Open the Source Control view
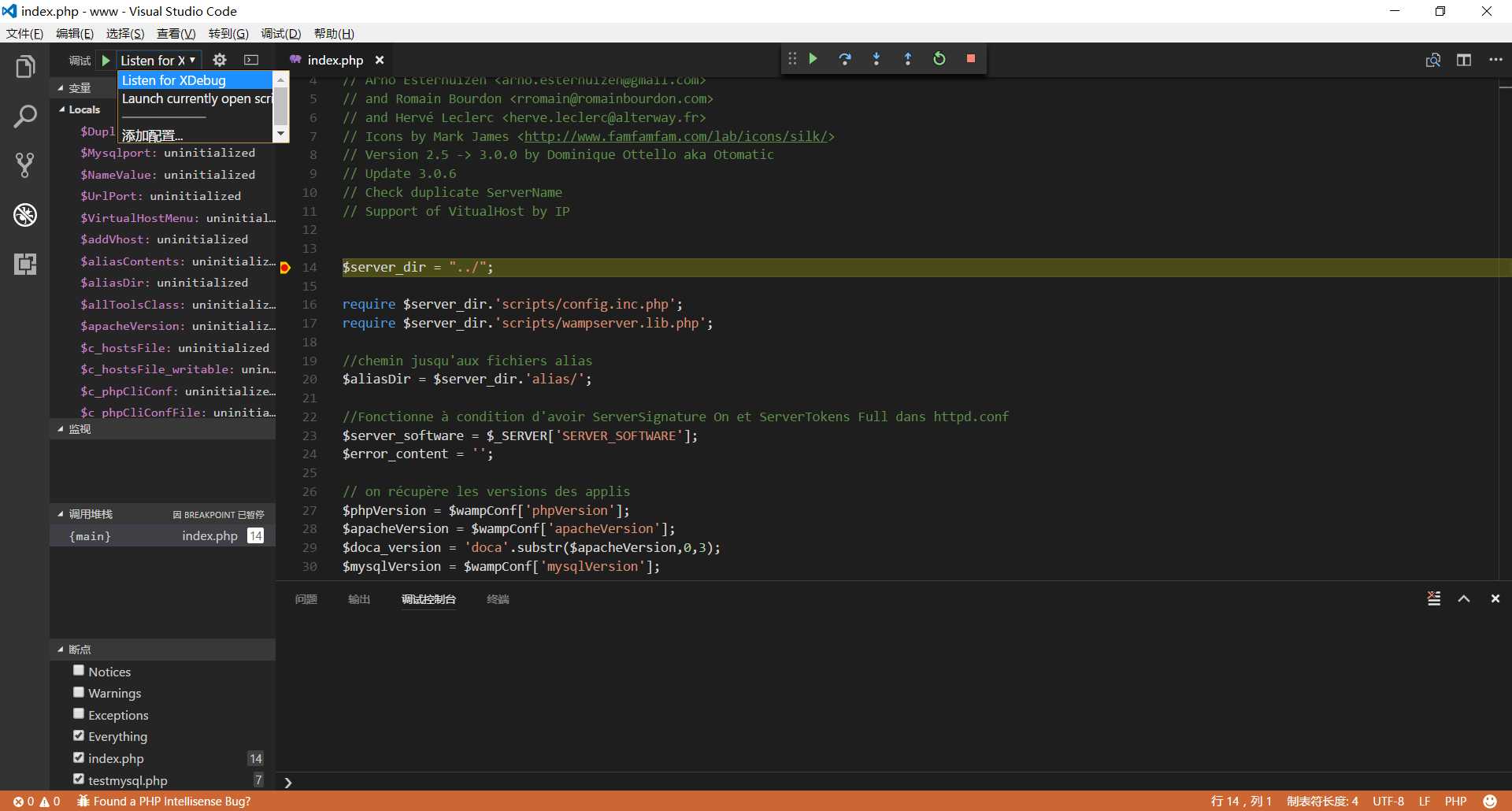1512x811 pixels. click(x=25, y=165)
